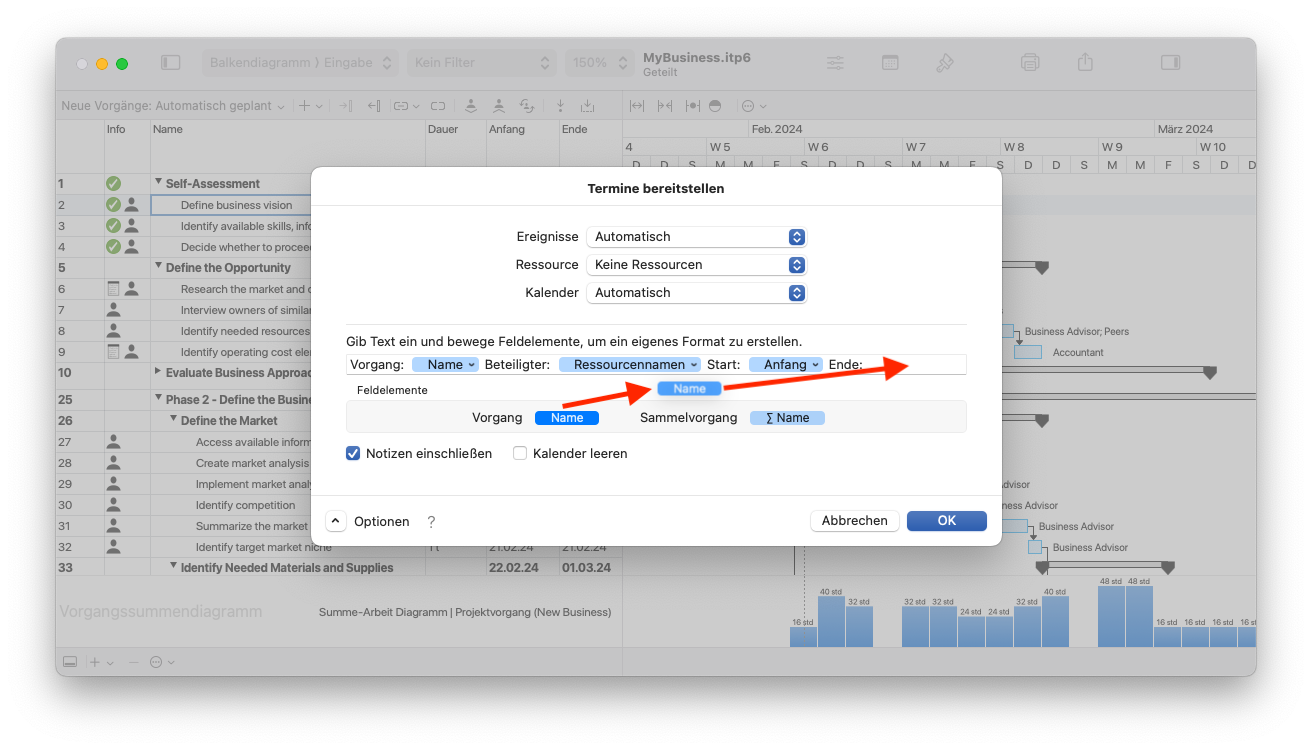Screen dimensions: 1312x750
Task: Open the Ressource dropdown
Action: tap(696, 265)
